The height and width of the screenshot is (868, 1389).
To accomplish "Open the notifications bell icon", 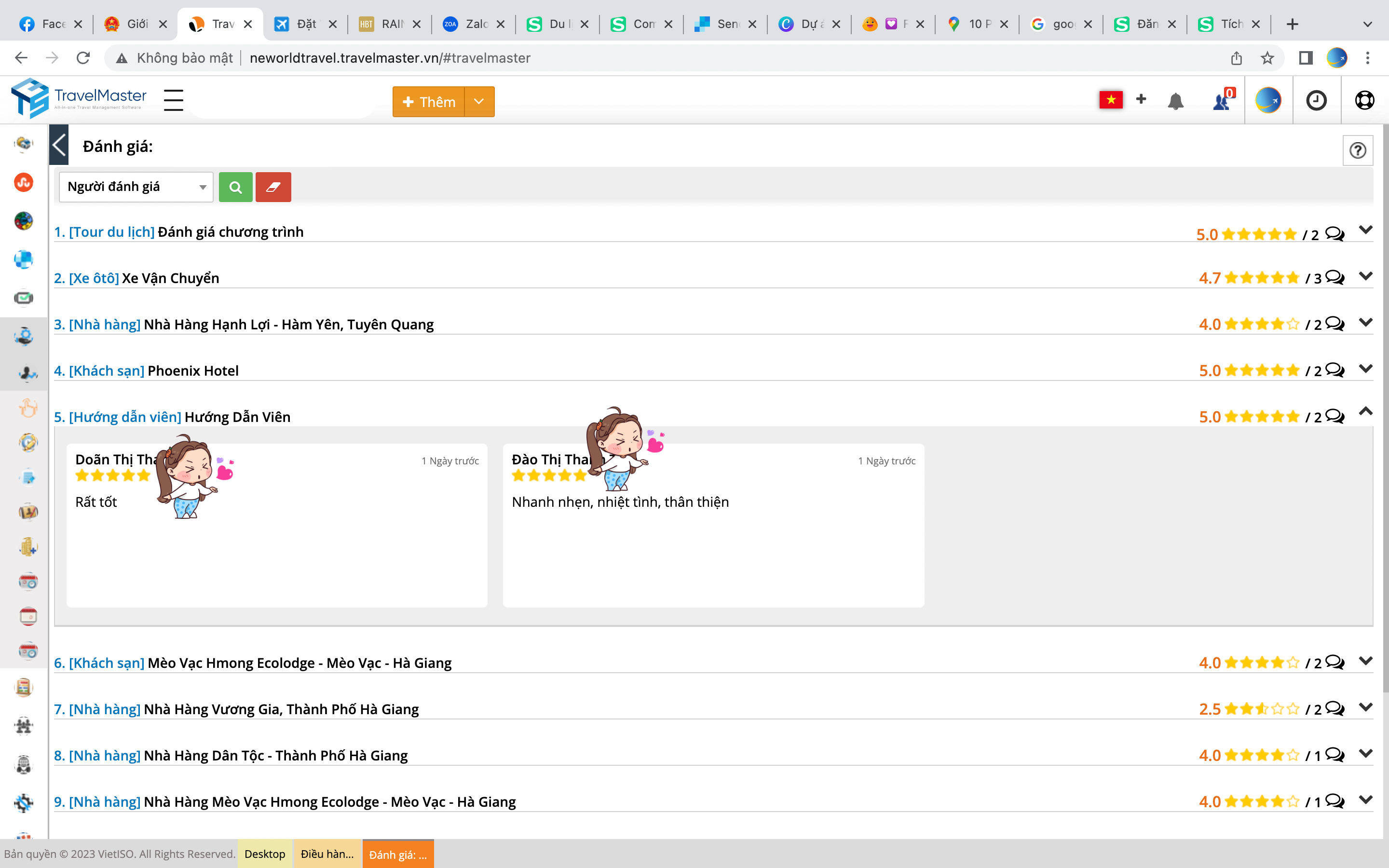I will (1175, 101).
